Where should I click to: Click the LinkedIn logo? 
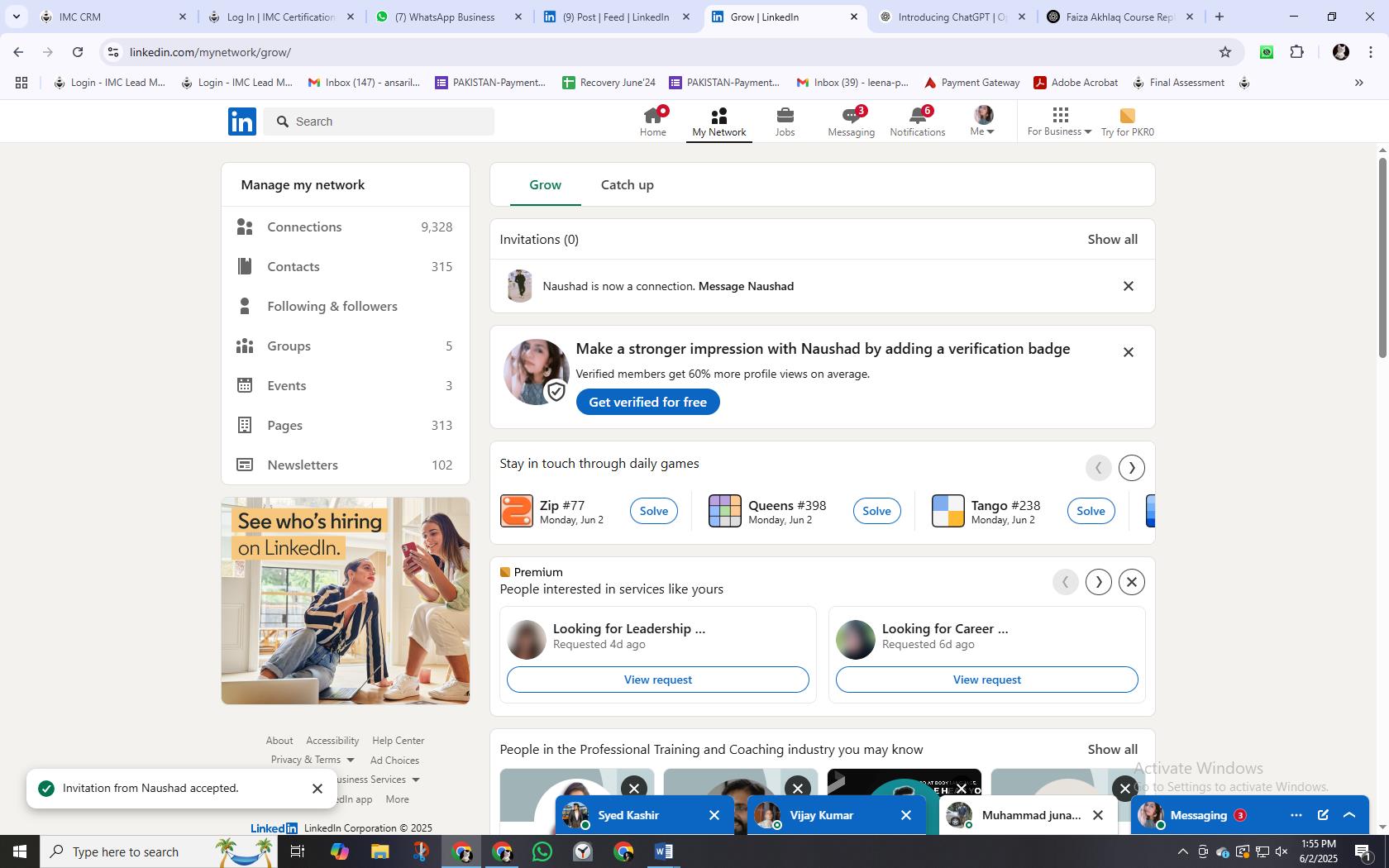242,122
